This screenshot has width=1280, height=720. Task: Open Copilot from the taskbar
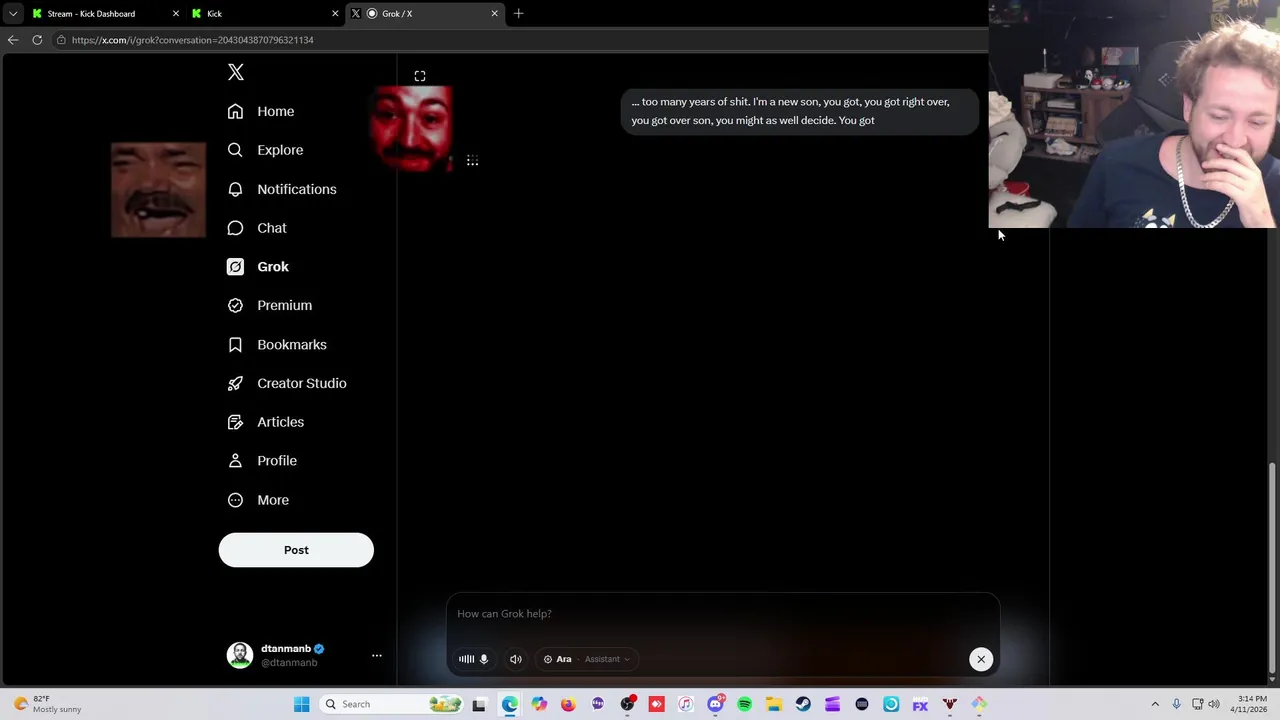coord(539,704)
